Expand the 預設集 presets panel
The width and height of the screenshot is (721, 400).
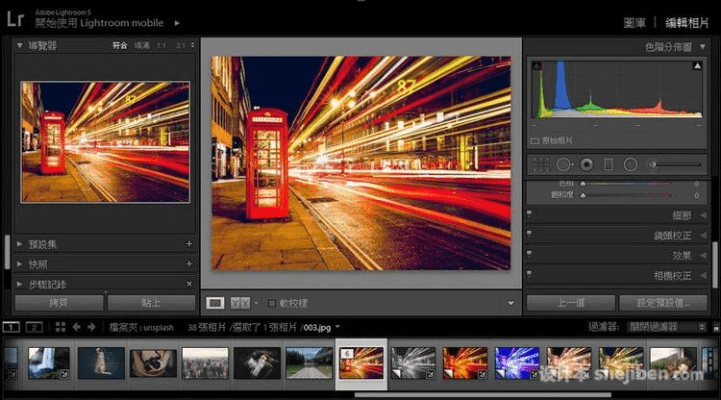[x=20, y=244]
